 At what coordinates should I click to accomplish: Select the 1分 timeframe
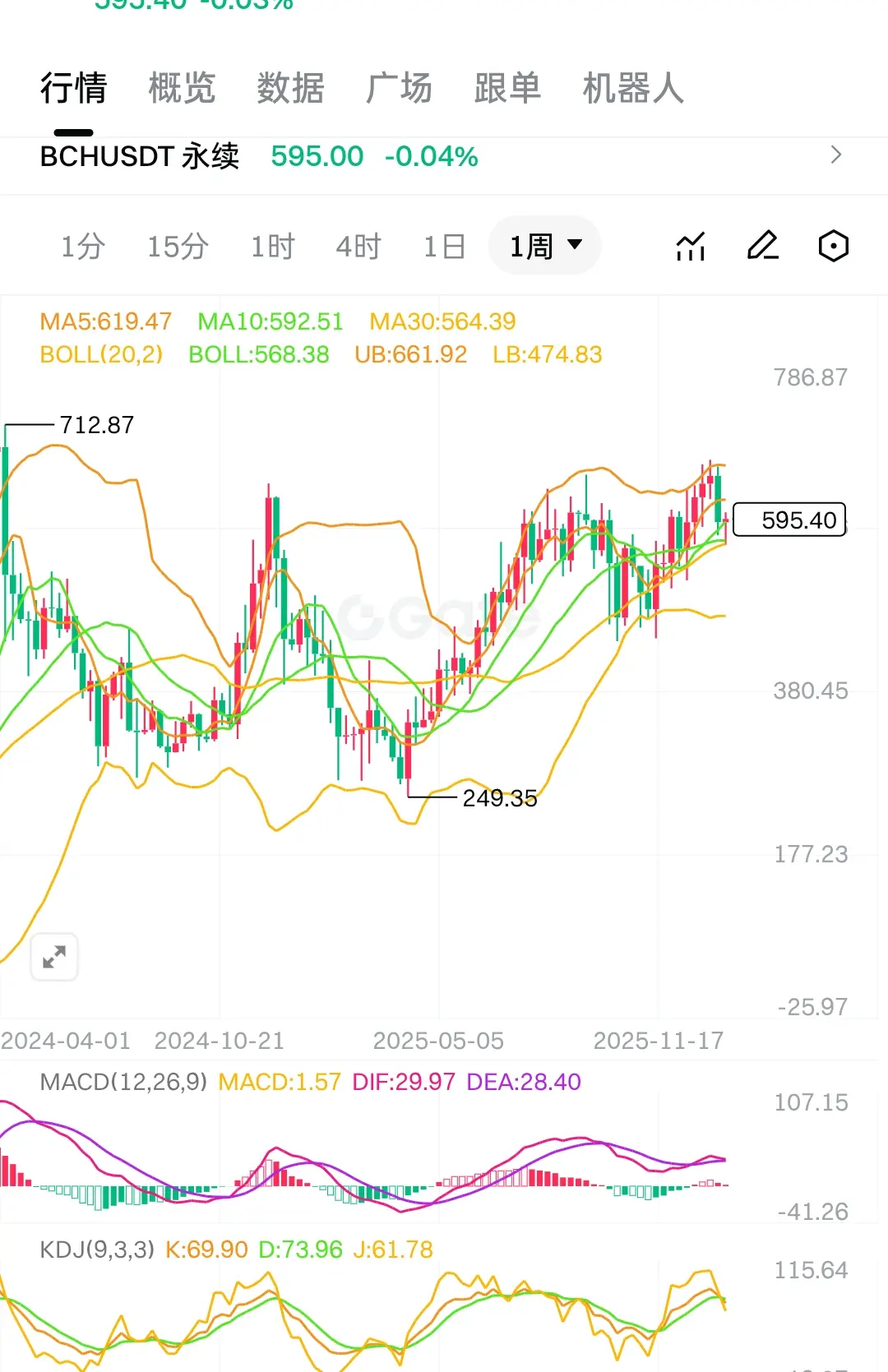click(x=83, y=246)
